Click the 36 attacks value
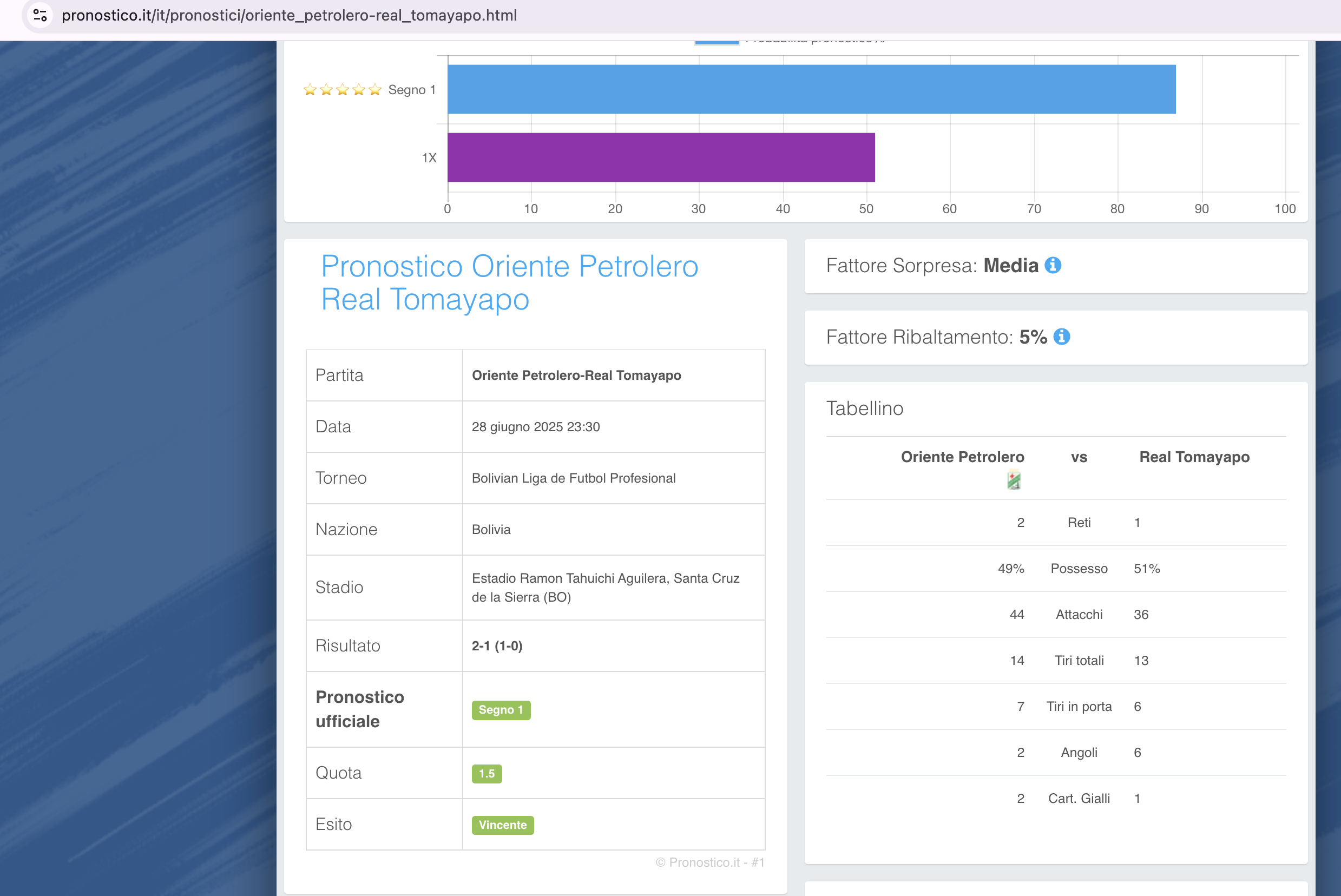This screenshot has width=1341, height=896. 1141,615
